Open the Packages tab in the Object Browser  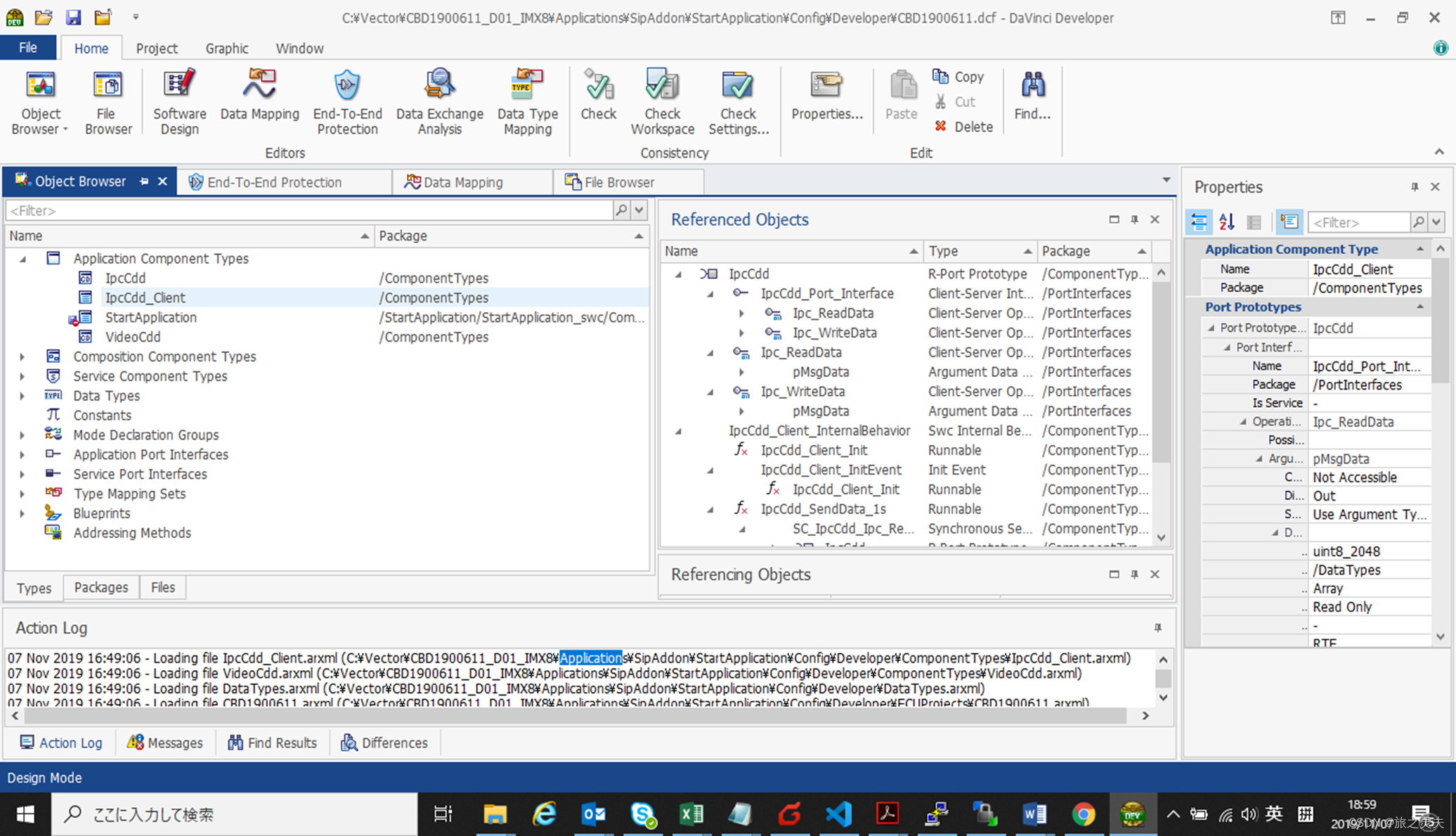[x=101, y=587]
